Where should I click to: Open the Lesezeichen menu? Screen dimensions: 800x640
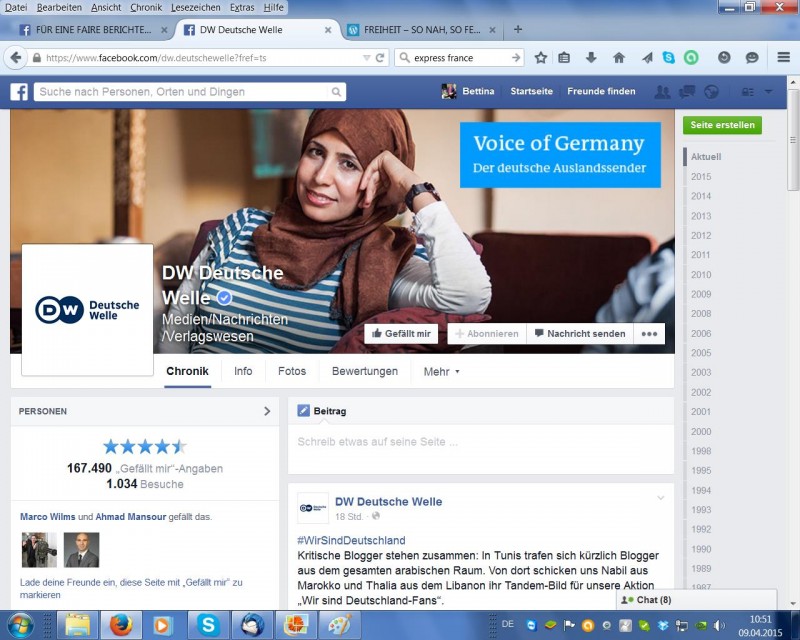[195, 7]
